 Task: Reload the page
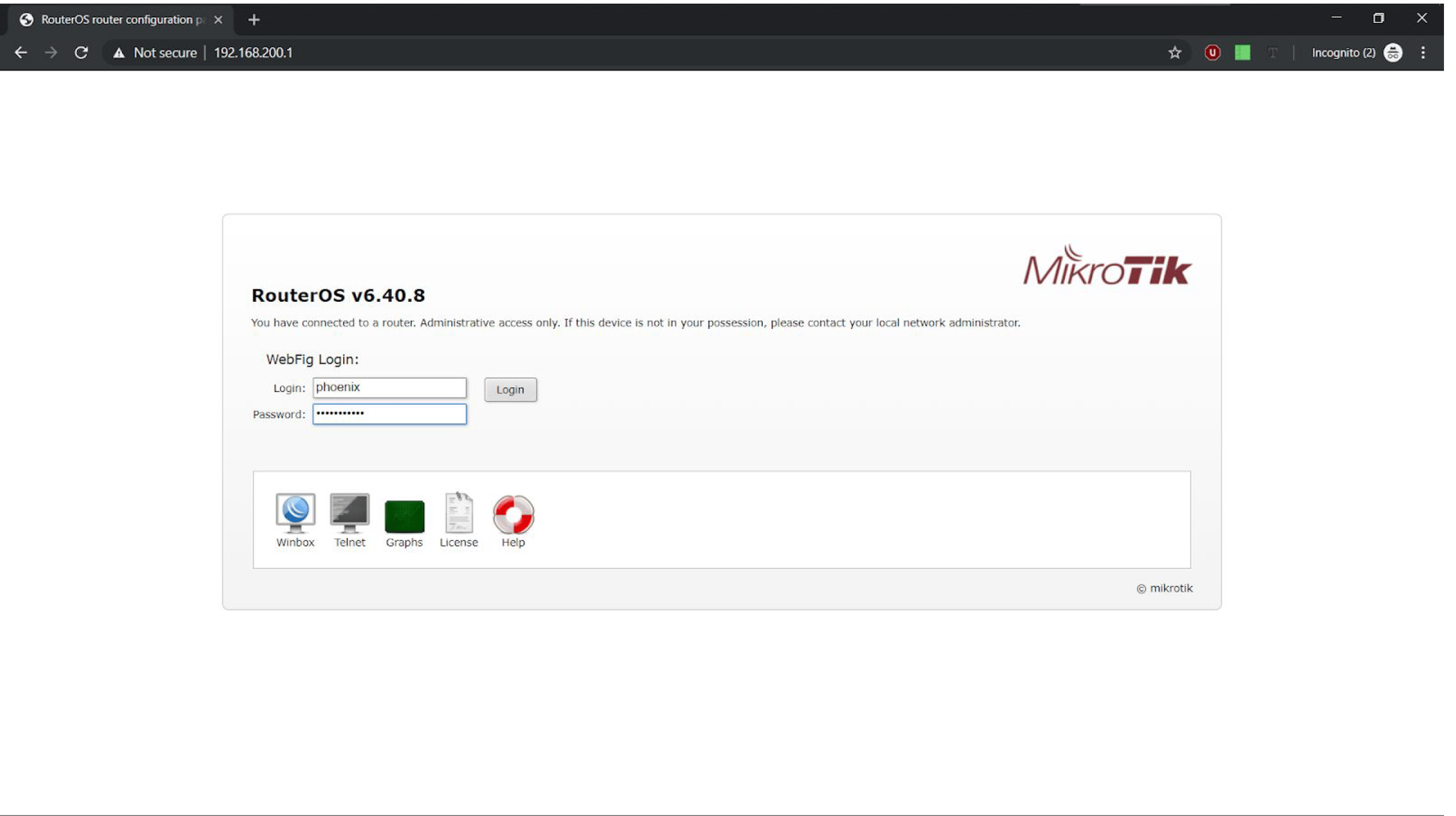click(81, 52)
